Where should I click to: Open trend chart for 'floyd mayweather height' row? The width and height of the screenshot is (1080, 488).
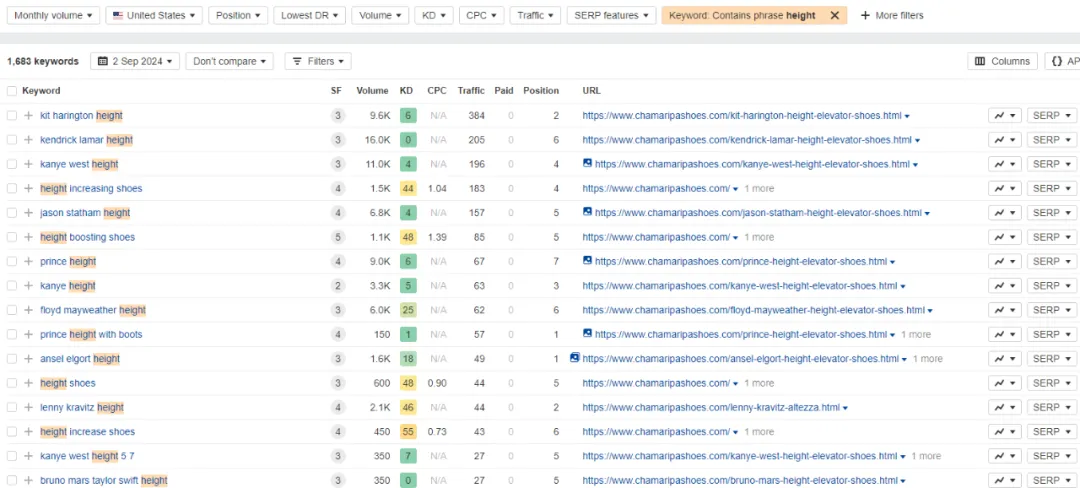click(1003, 310)
